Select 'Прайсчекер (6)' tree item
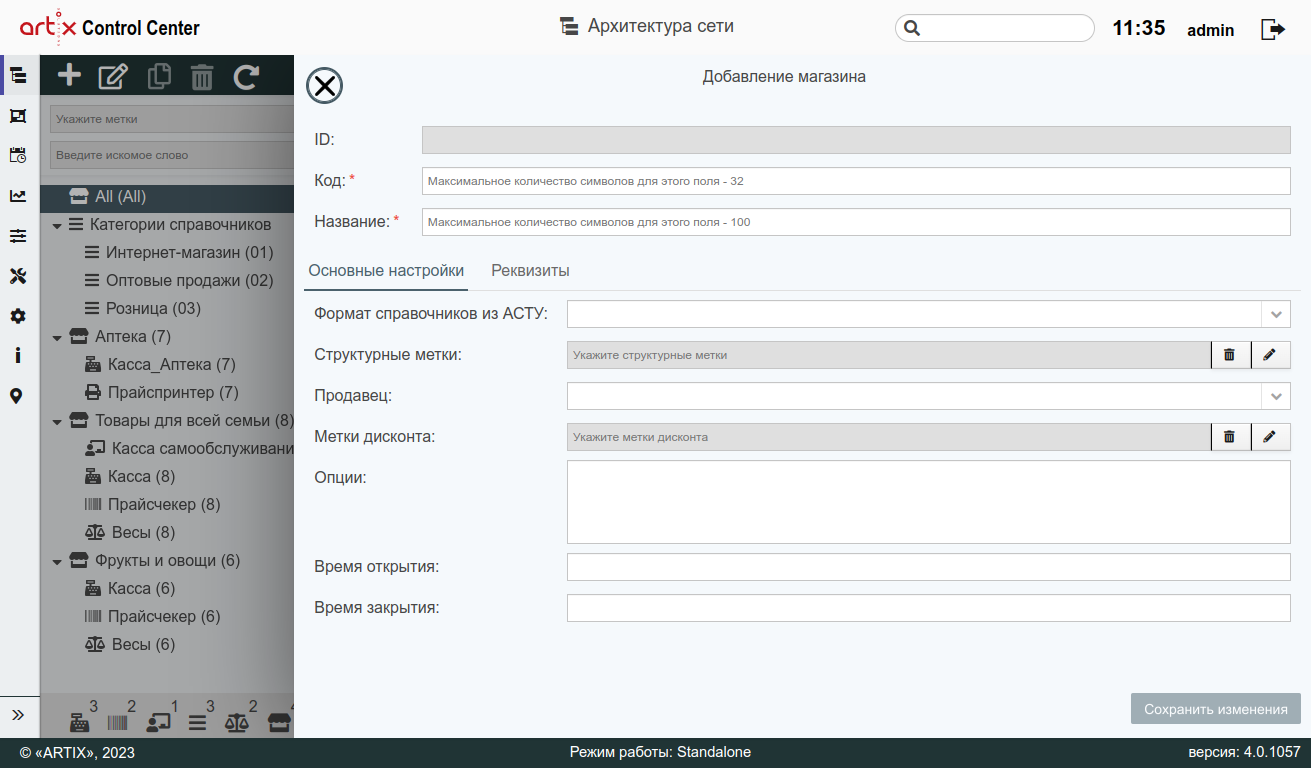This screenshot has width=1311, height=768. click(x=151, y=617)
